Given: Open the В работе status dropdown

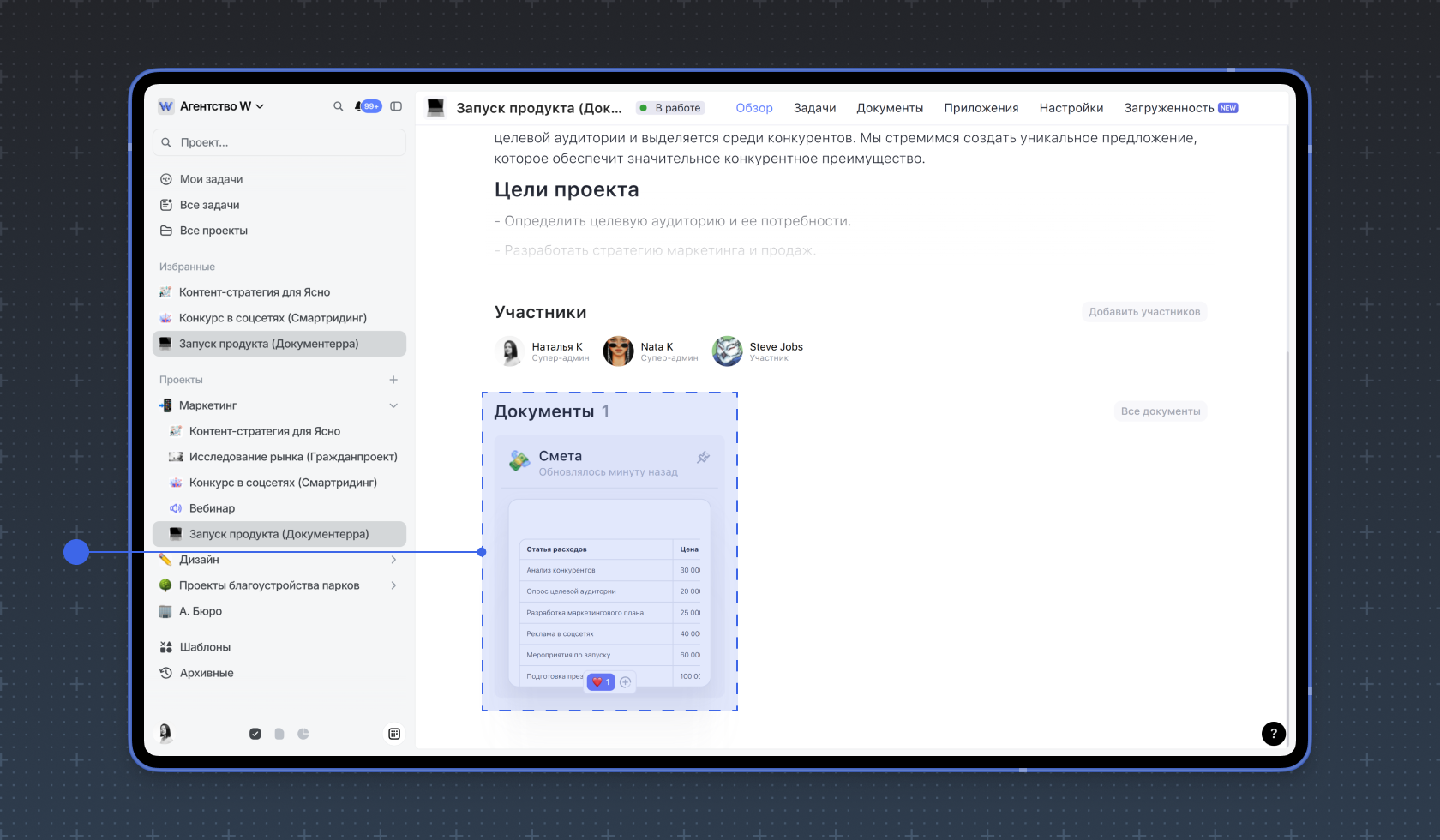Looking at the screenshot, I should (670, 108).
